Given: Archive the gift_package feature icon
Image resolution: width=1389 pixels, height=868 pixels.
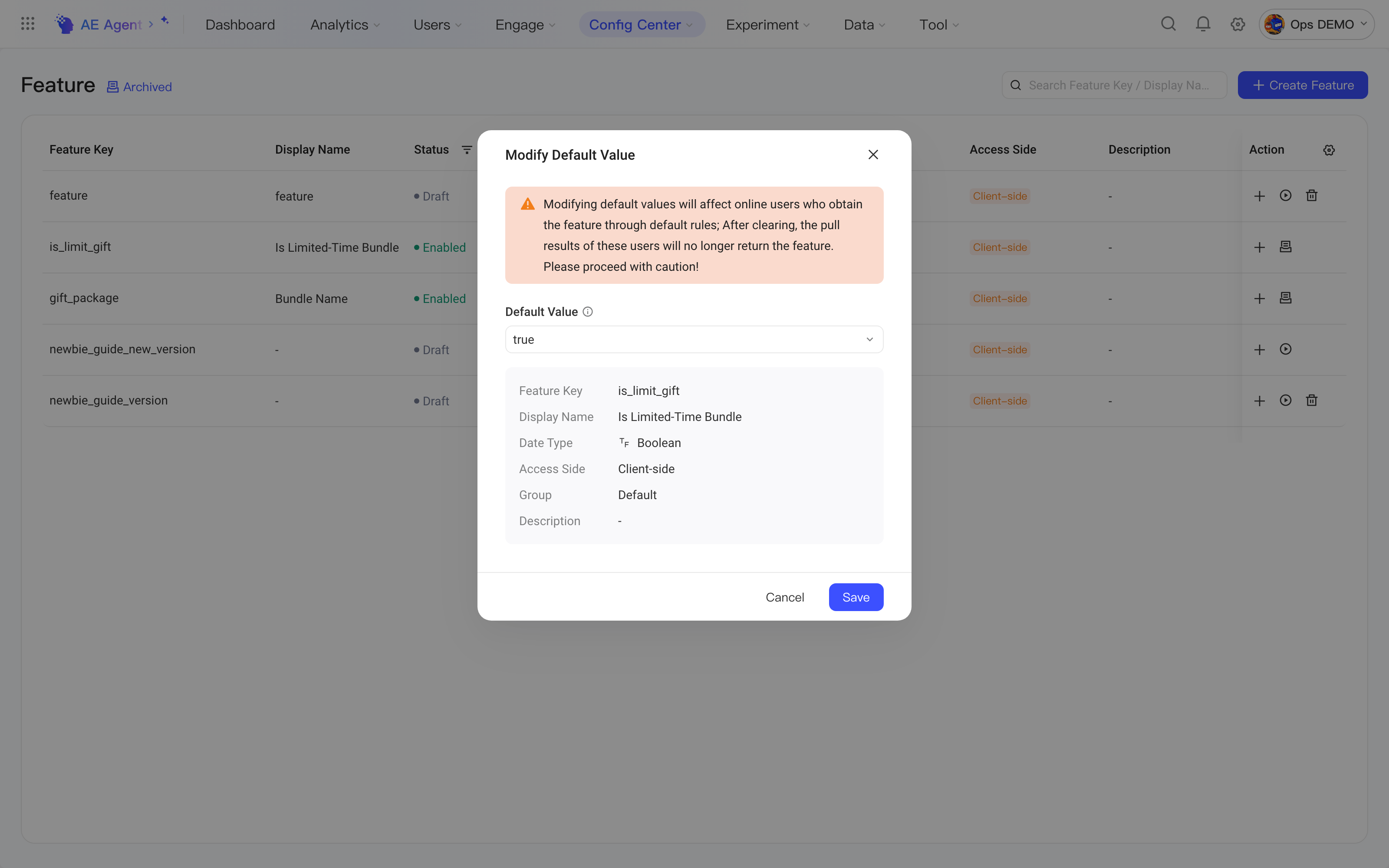Looking at the screenshot, I should (1285, 298).
